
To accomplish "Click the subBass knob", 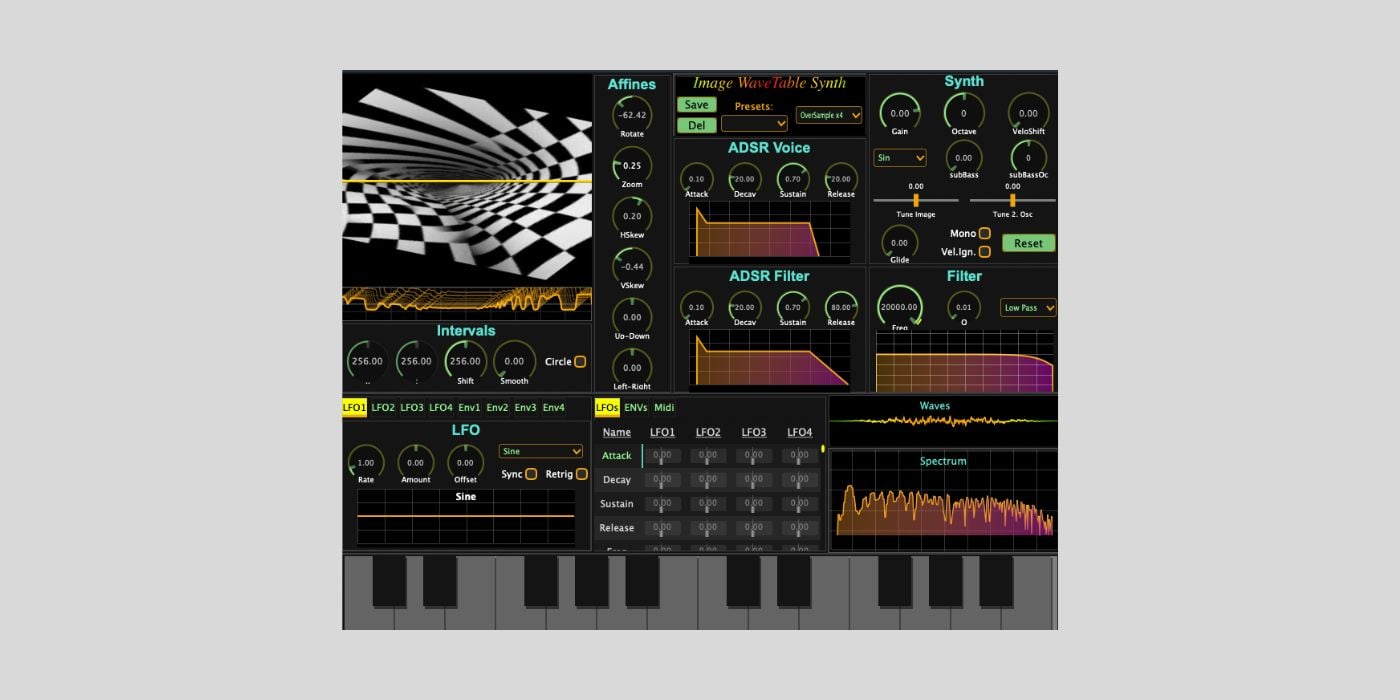I will [x=964, y=157].
